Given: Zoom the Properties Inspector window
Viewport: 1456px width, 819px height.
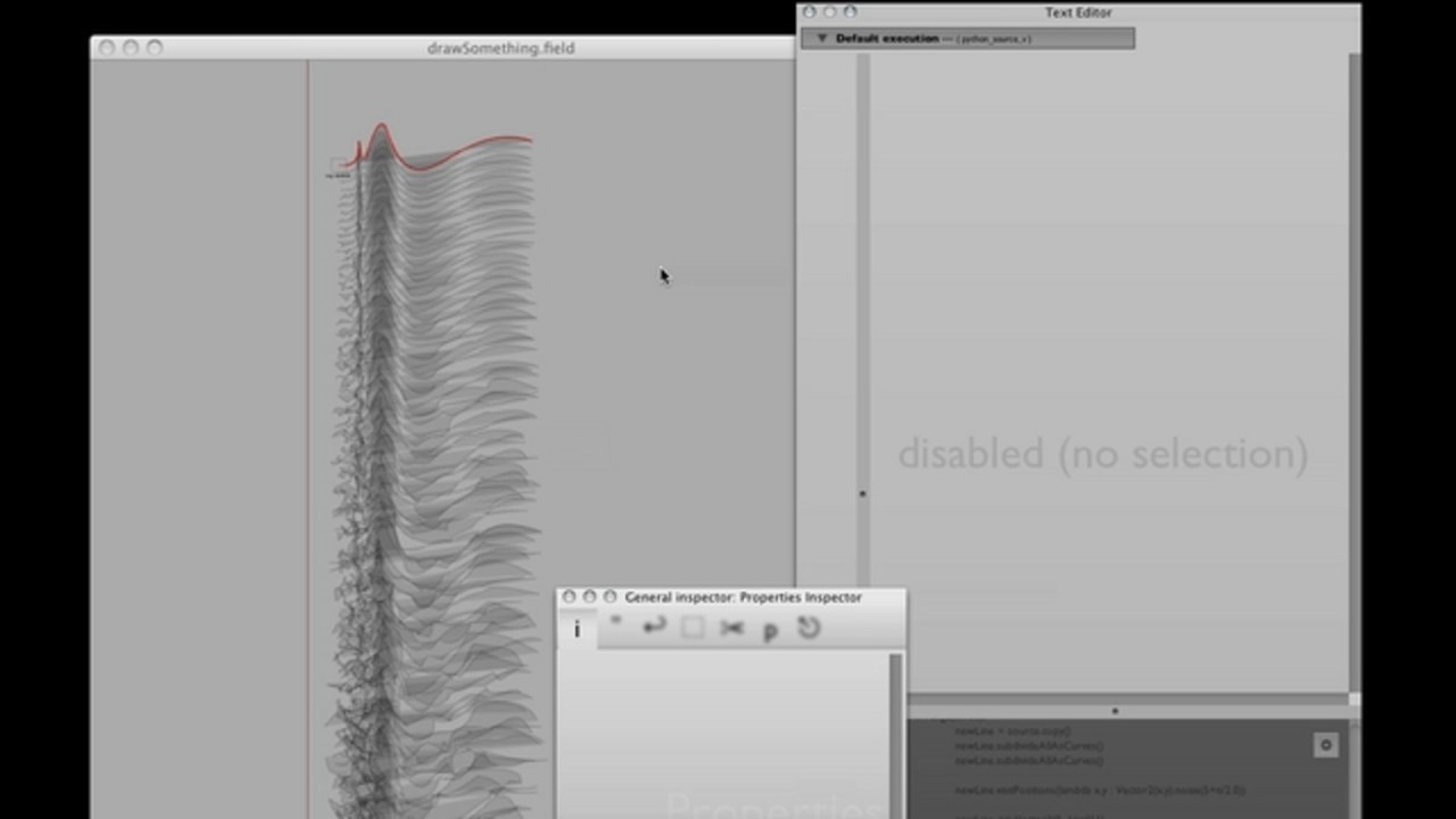Looking at the screenshot, I should [x=610, y=597].
